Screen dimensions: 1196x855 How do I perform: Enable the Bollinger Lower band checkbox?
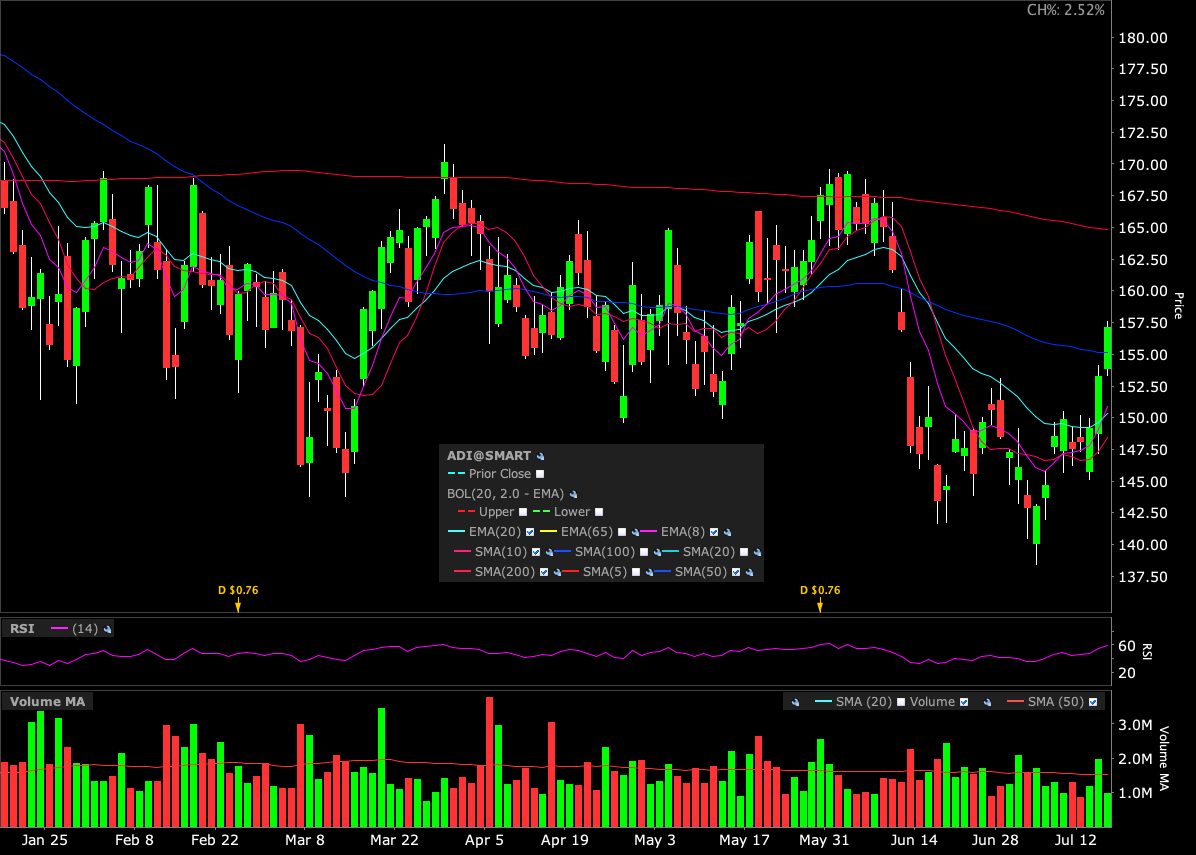click(599, 512)
